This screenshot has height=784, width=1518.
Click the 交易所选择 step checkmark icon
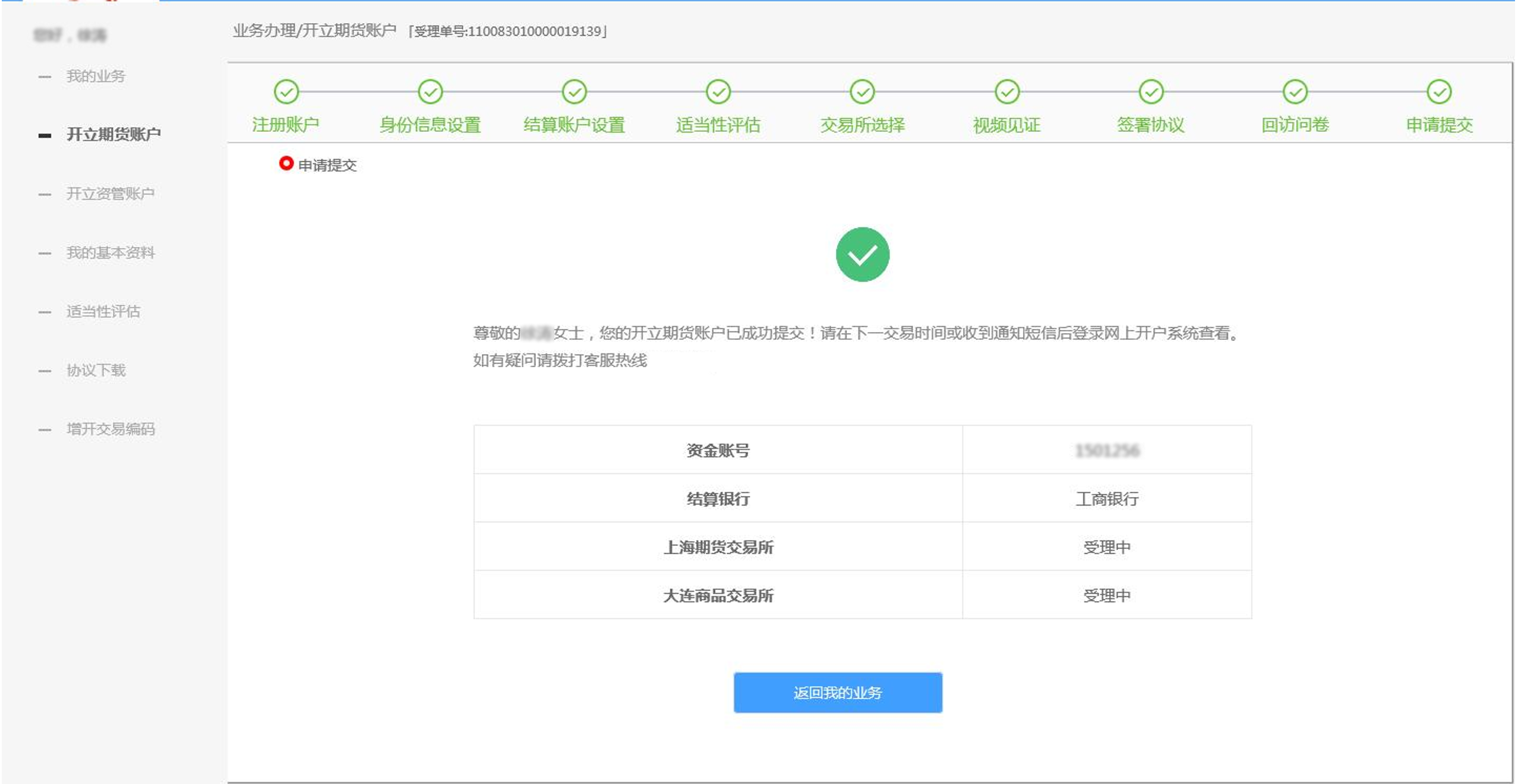pyautogui.click(x=862, y=92)
